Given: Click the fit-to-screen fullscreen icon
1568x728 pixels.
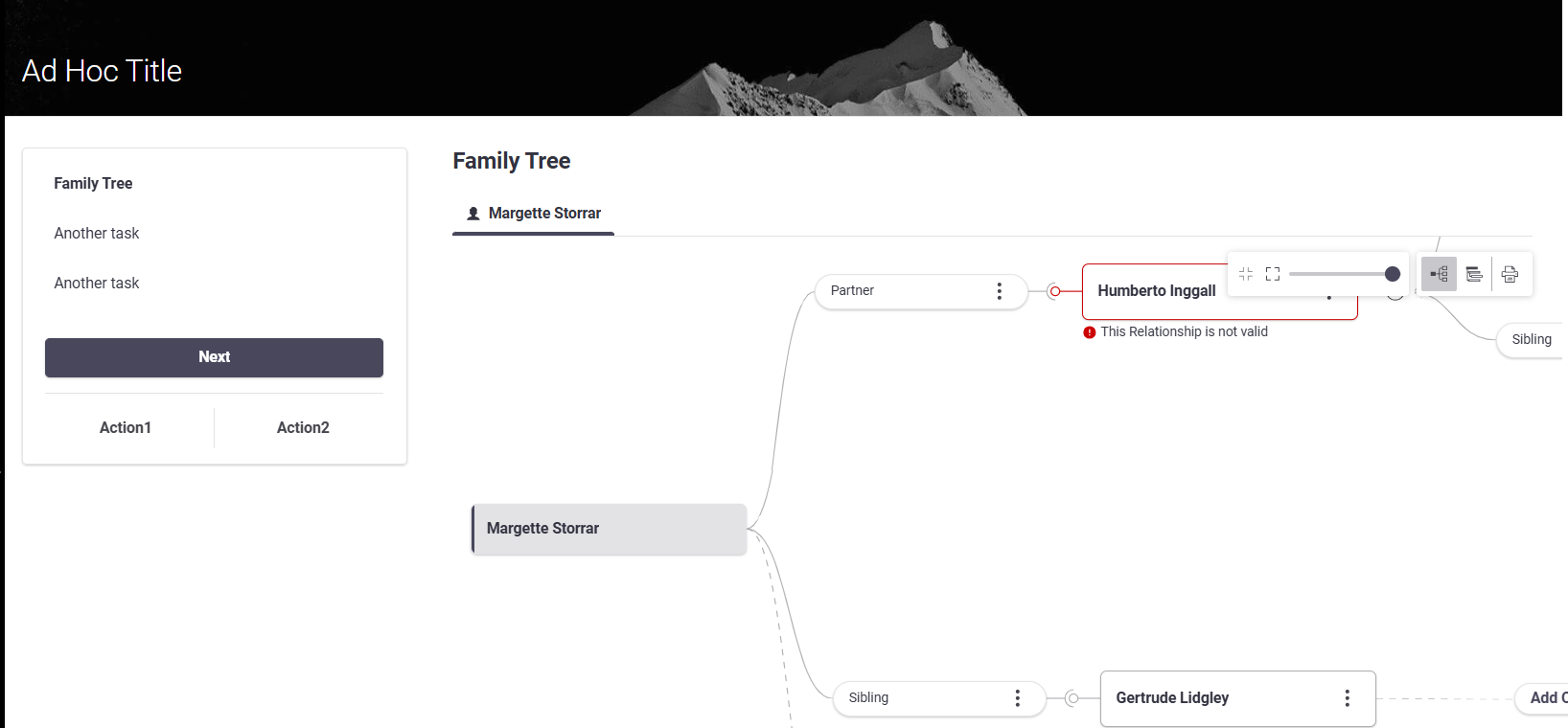Looking at the screenshot, I should (1273, 274).
